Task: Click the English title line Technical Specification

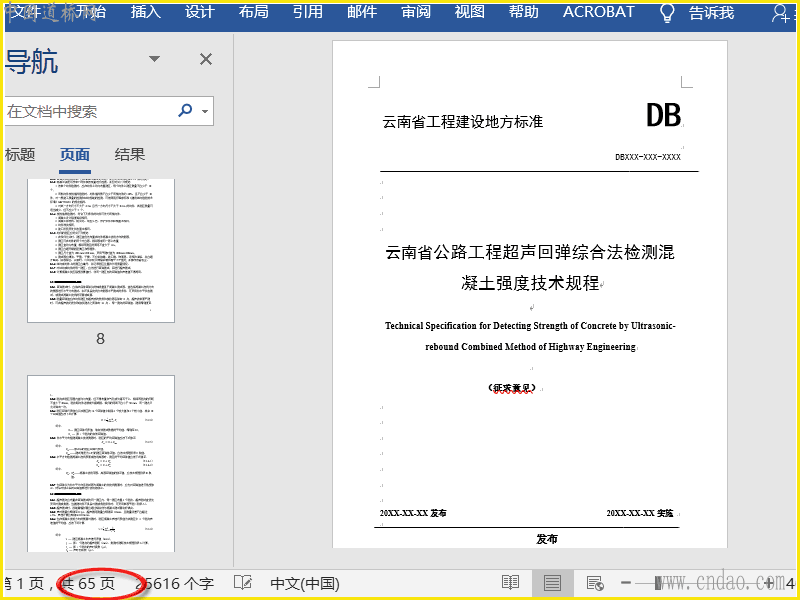Action: coord(530,326)
